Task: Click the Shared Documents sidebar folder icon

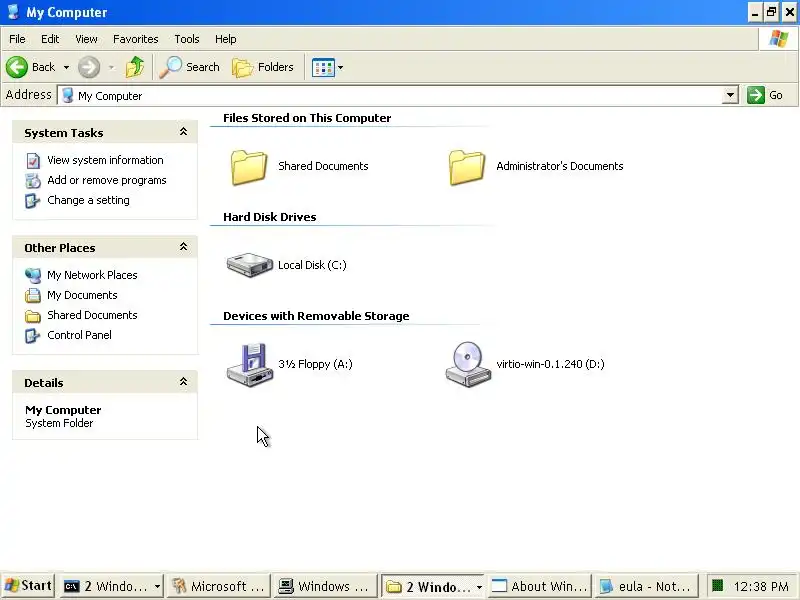Action: [x=33, y=316]
